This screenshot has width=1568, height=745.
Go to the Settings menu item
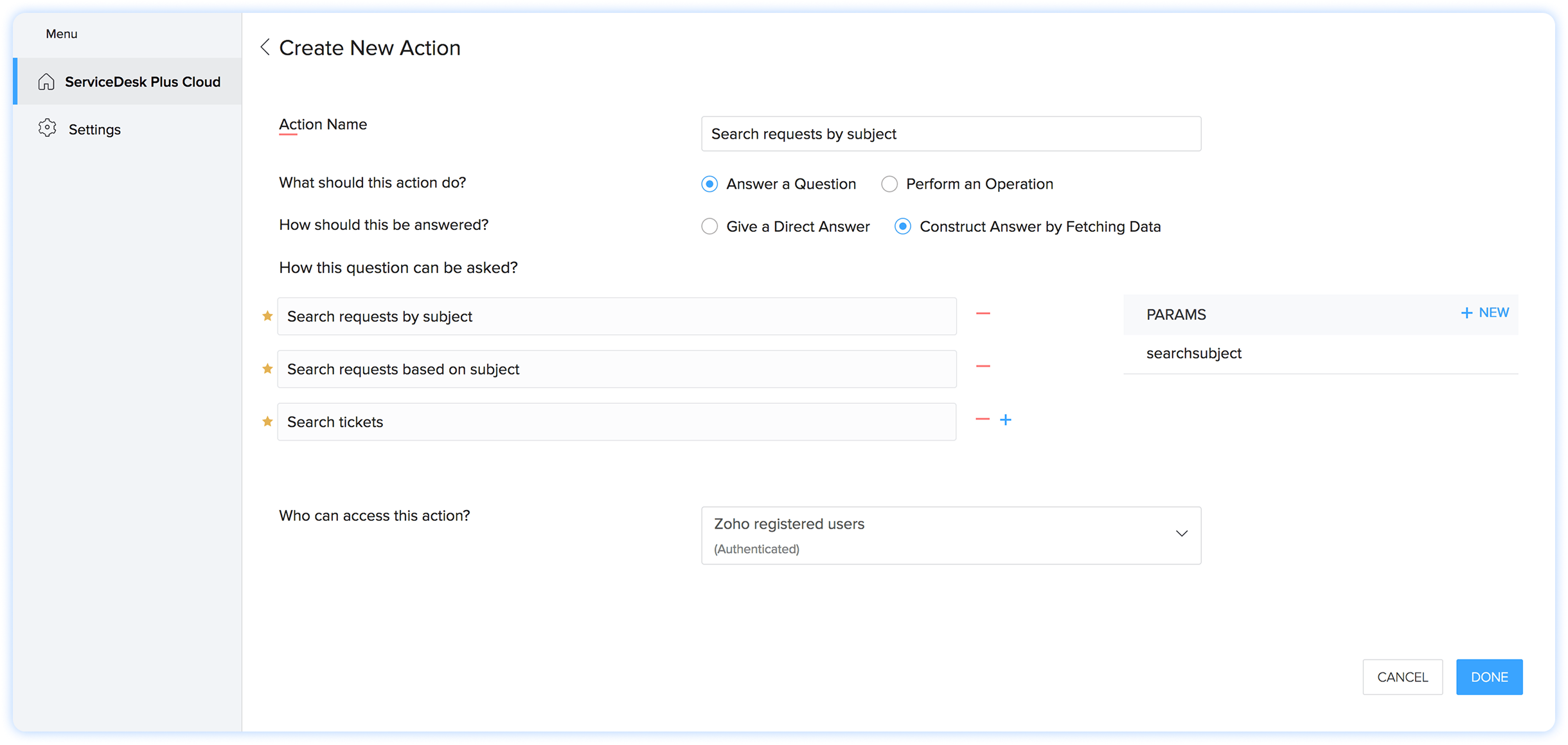(94, 129)
